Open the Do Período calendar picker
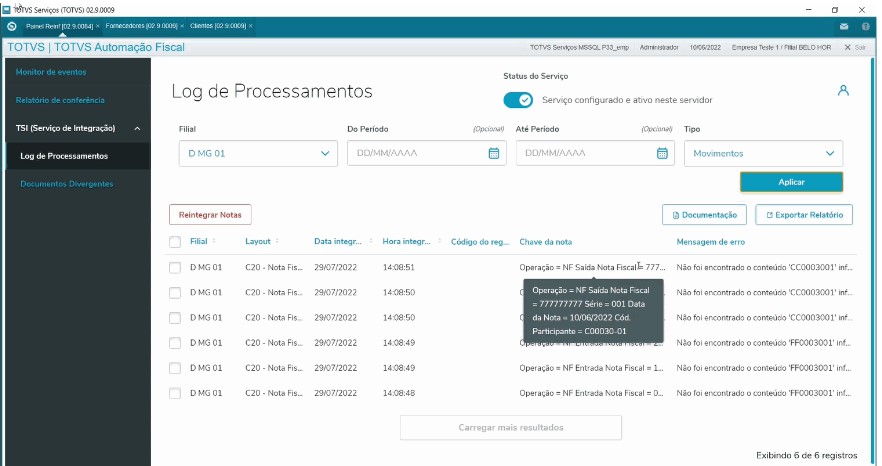This screenshot has width=882, height=466. tap(493, 153)
